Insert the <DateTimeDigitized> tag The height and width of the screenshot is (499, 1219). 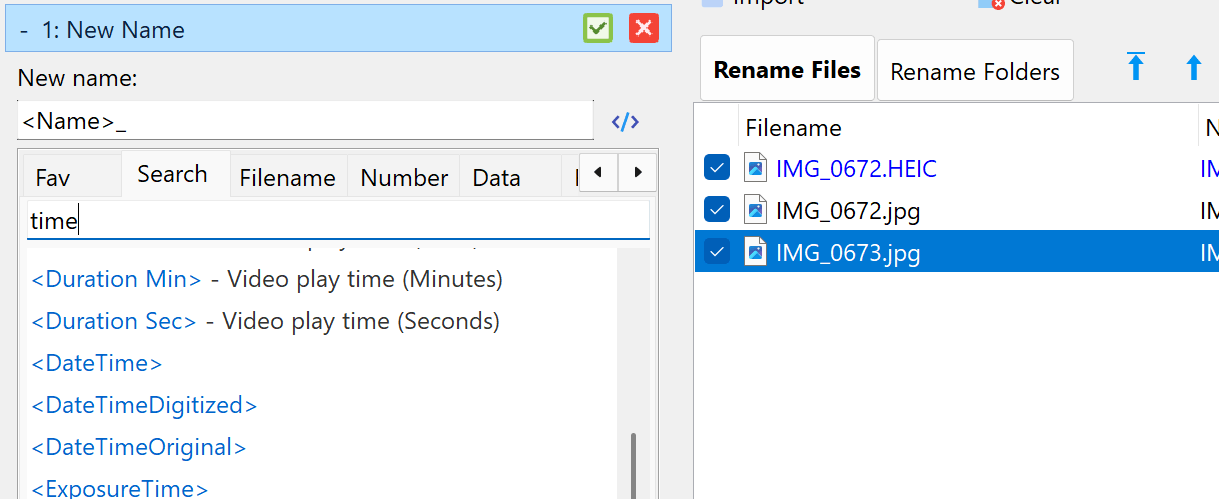pos(144,405)
